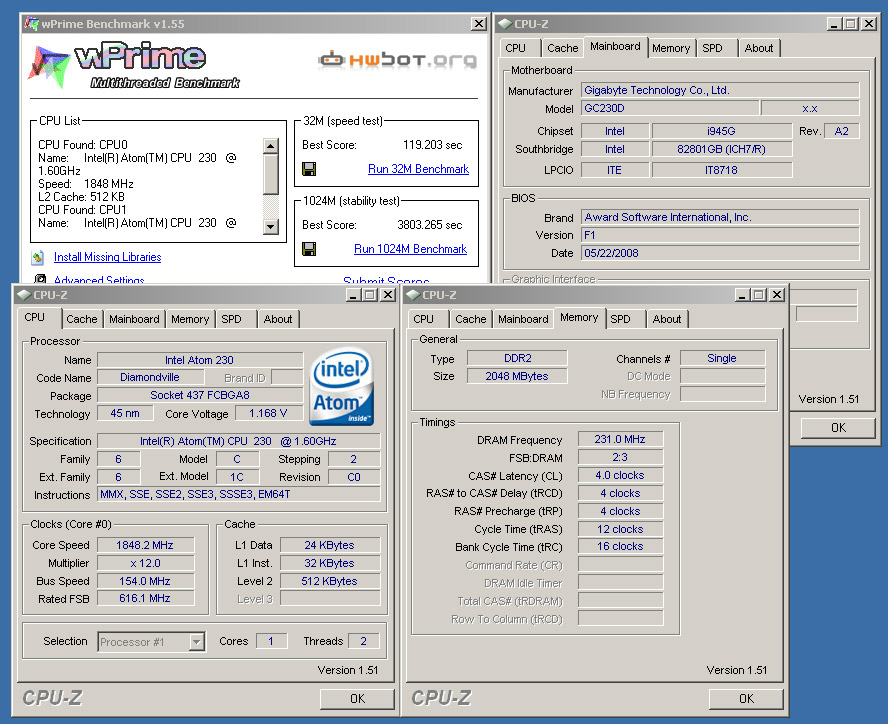Viewport: 888px width, 724px height.
Task: Minimize the CPU-Z Memory window
Action: pyautogui.click(x=742, y=295)
